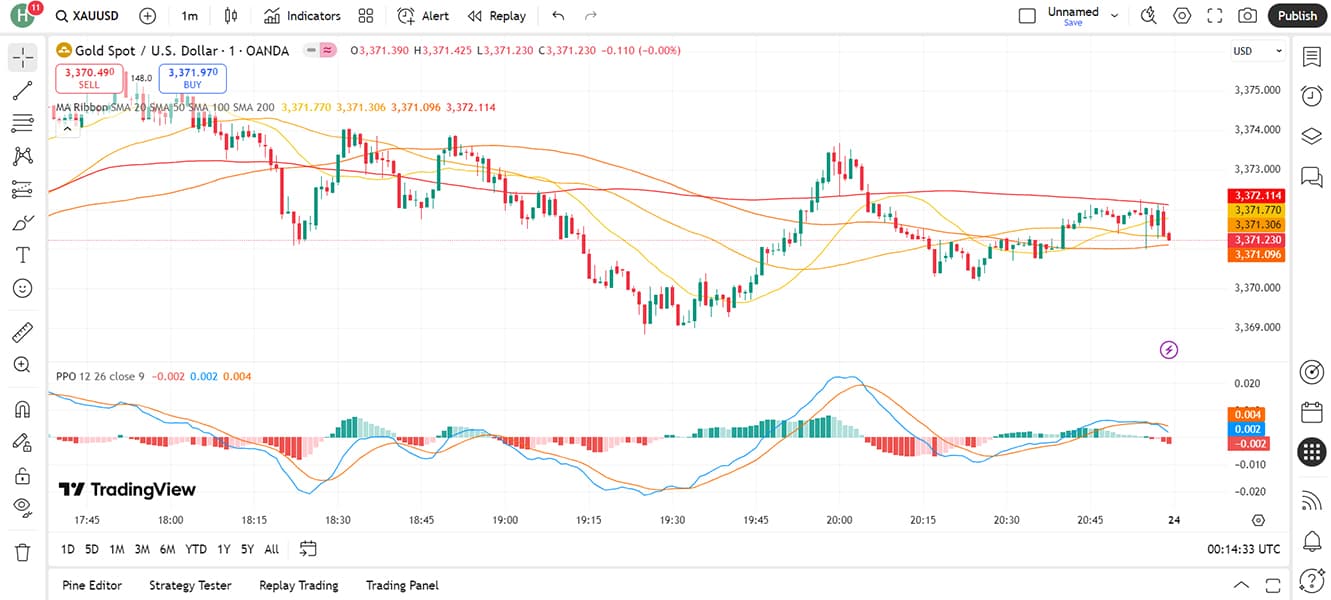The image size is (1331, 600).
Task: Activate the ruler measure tool
Action: coord(22,332)
